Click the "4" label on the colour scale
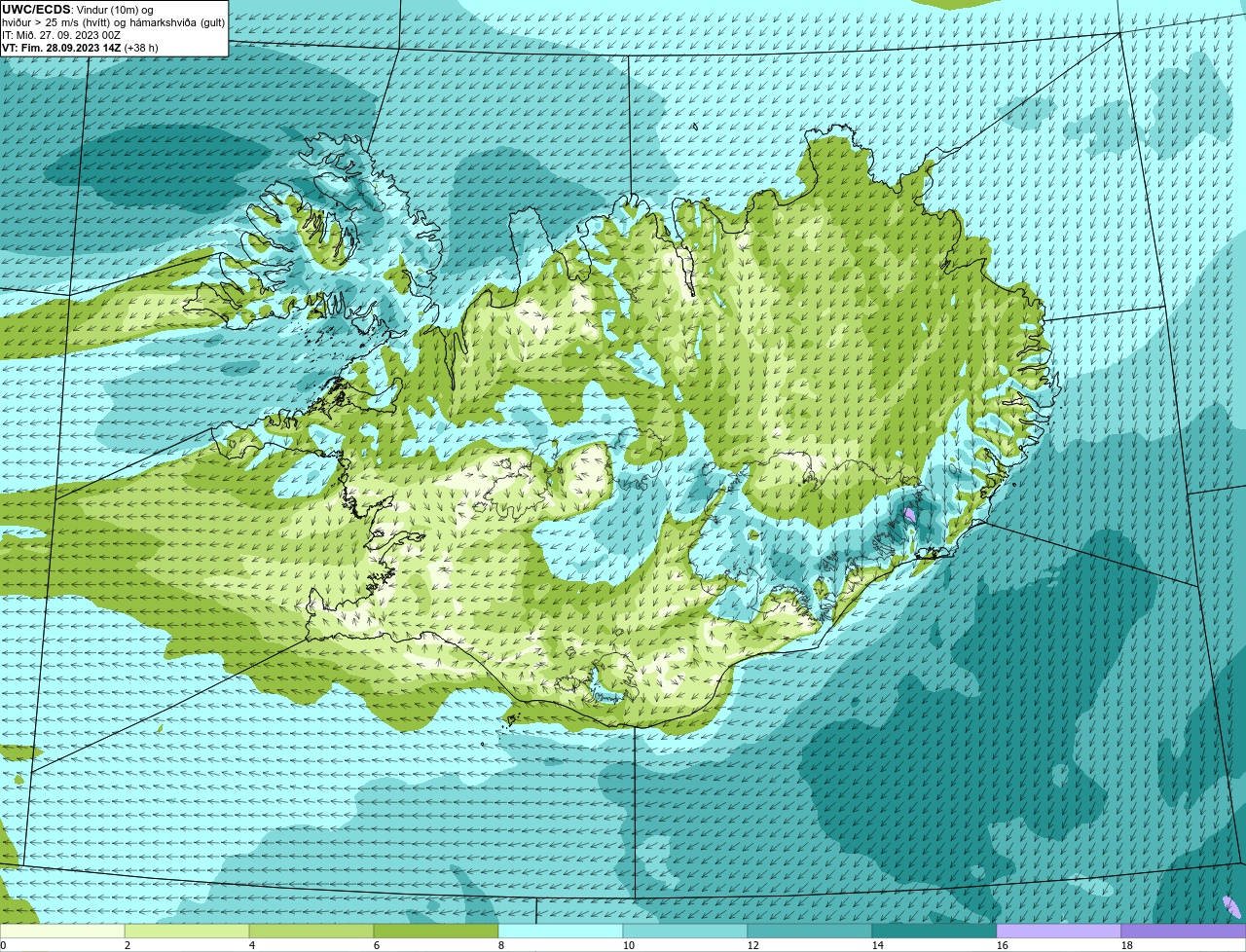Screen dimensions: 1246x952 coord(252,945)
